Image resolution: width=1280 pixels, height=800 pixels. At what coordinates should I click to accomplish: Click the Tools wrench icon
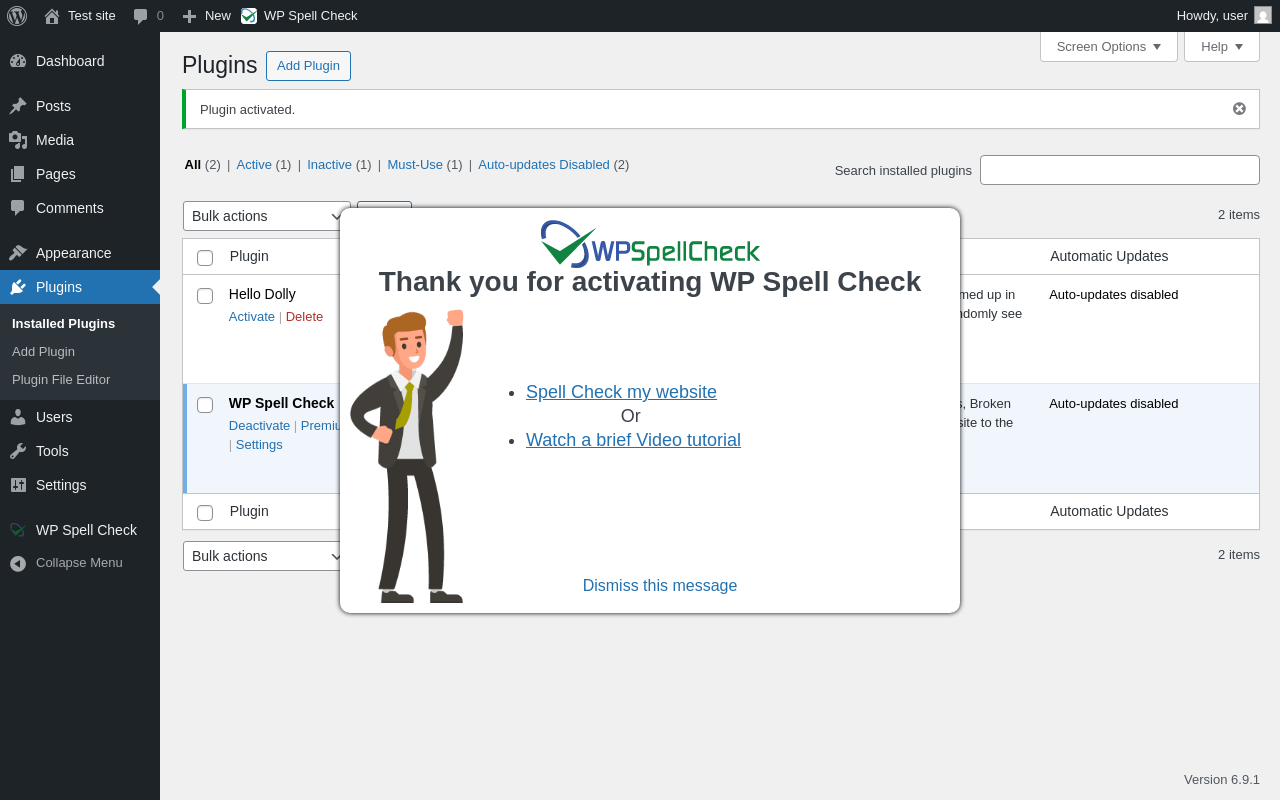[x=18, y=451]
